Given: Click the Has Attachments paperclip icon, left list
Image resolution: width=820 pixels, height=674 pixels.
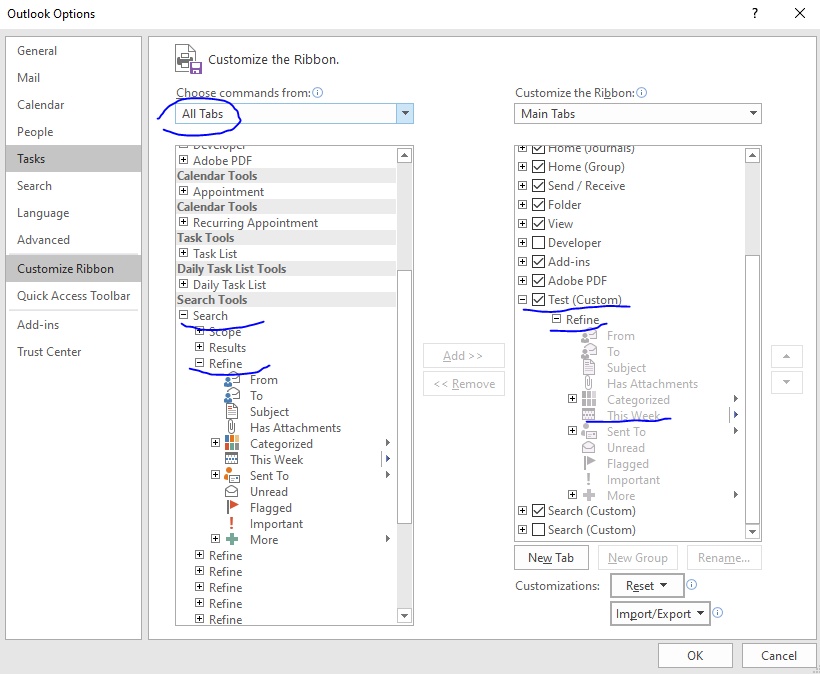Looking at the screenshot, I should tap(232, 428).
